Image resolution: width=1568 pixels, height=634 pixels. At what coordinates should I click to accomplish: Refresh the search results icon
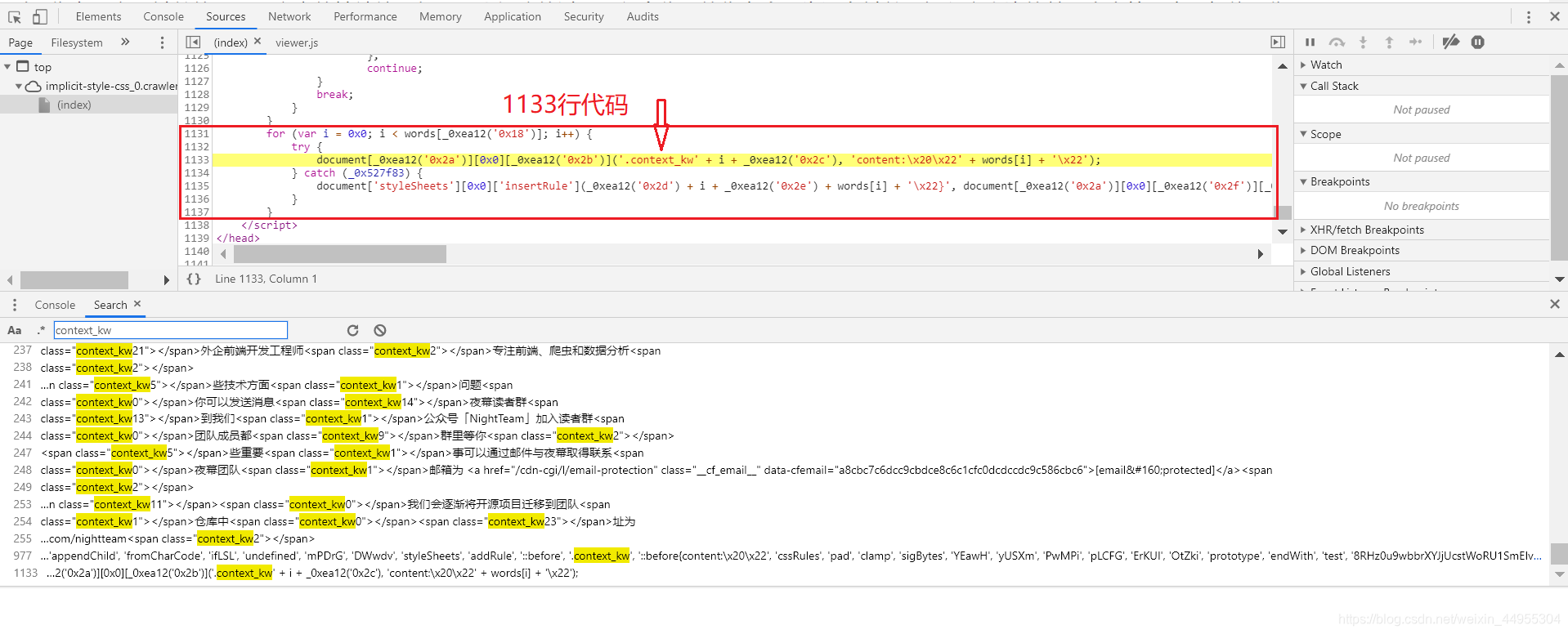coord(352,330)
